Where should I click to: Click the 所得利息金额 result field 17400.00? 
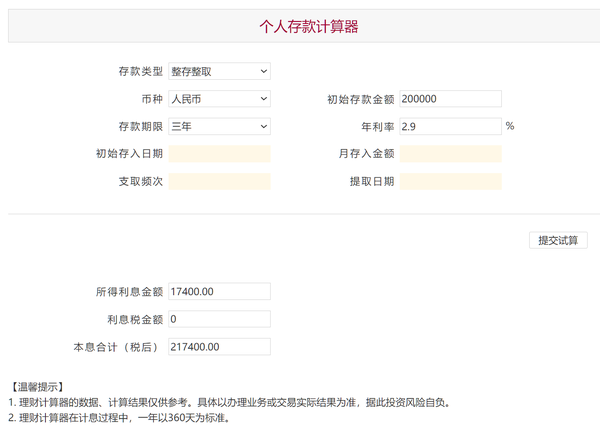tap(219, 291)
